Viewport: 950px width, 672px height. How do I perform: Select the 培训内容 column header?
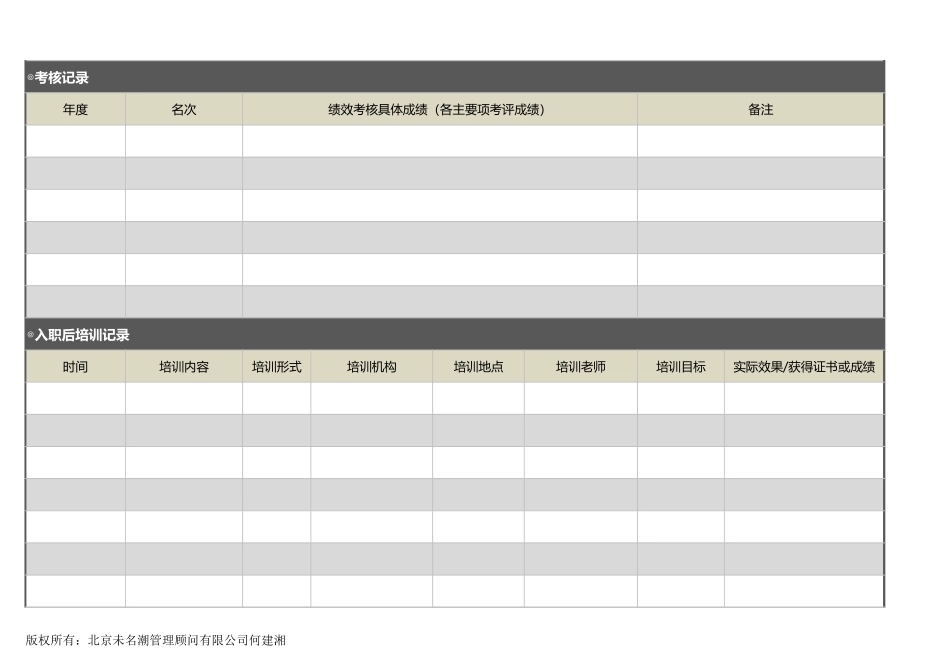184,367
